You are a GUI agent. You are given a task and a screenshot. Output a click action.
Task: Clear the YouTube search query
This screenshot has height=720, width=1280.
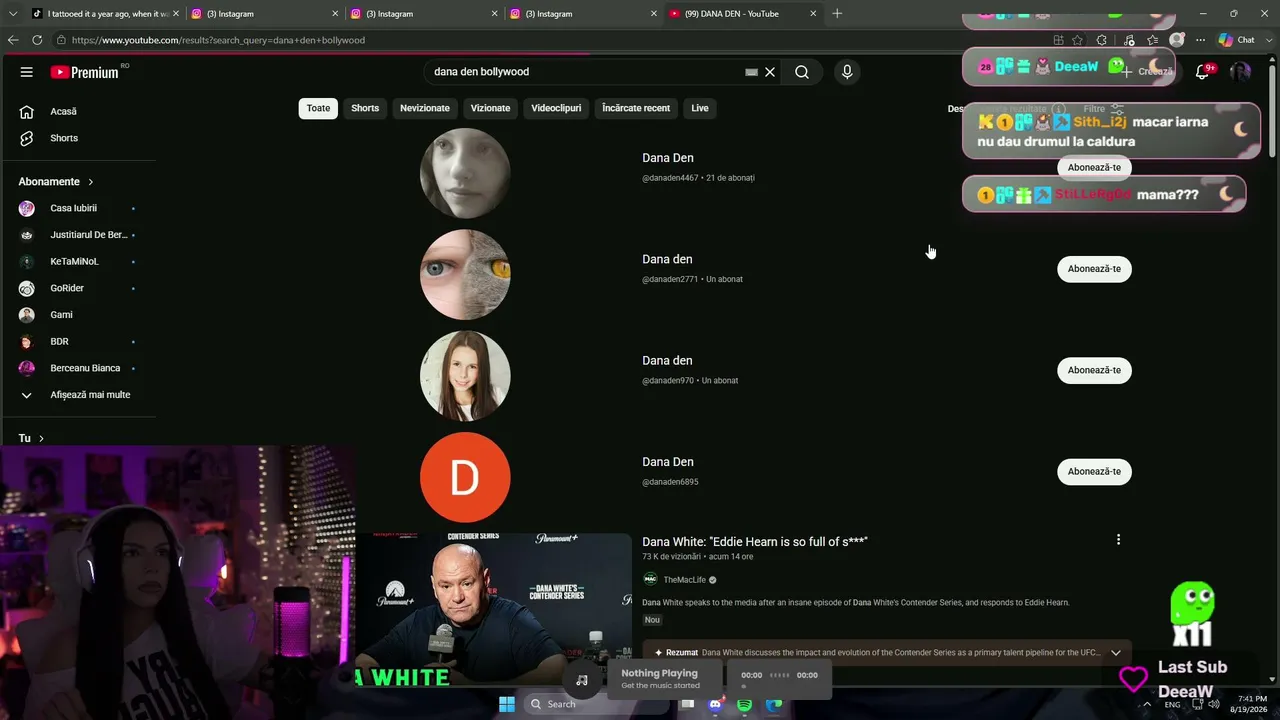click(770, 72)
